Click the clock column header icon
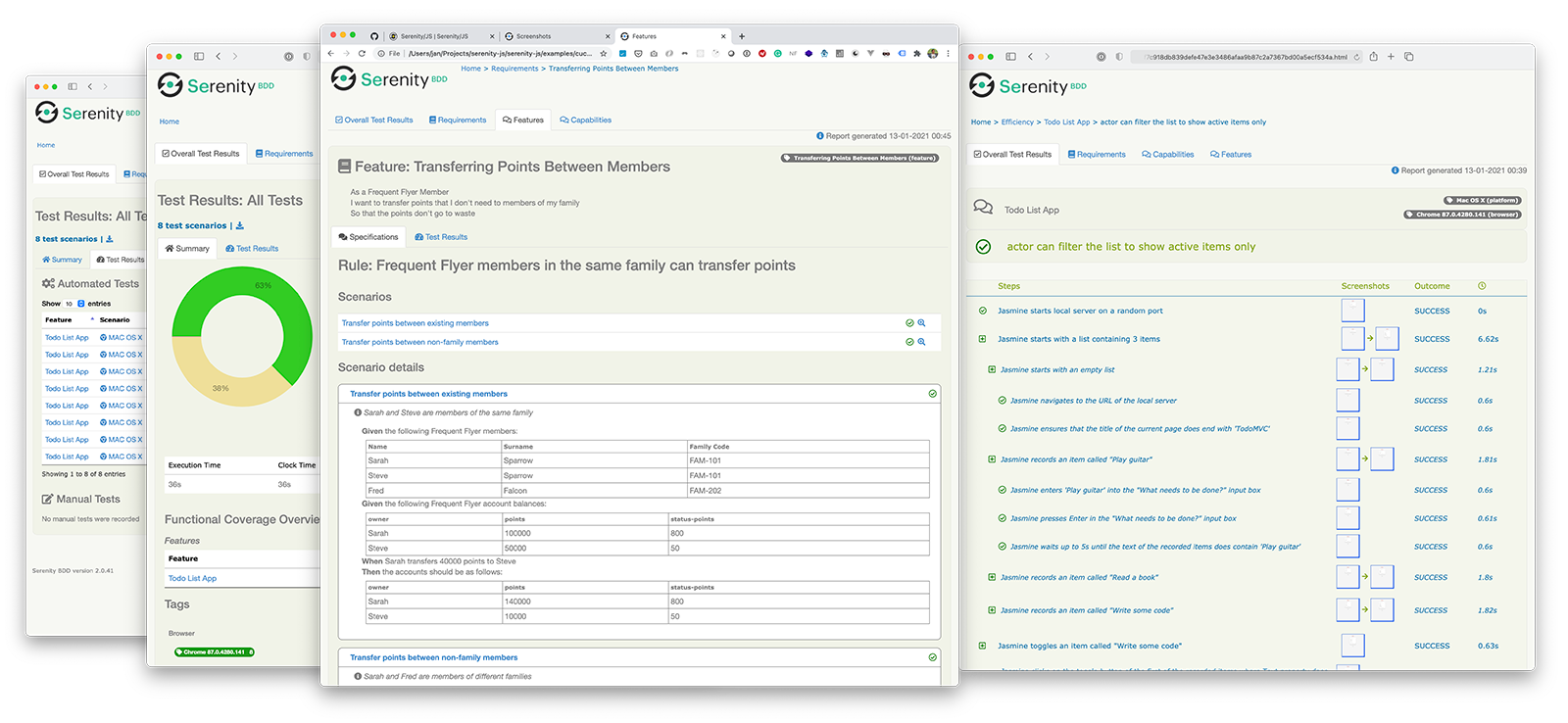 tap(1482, 286)
